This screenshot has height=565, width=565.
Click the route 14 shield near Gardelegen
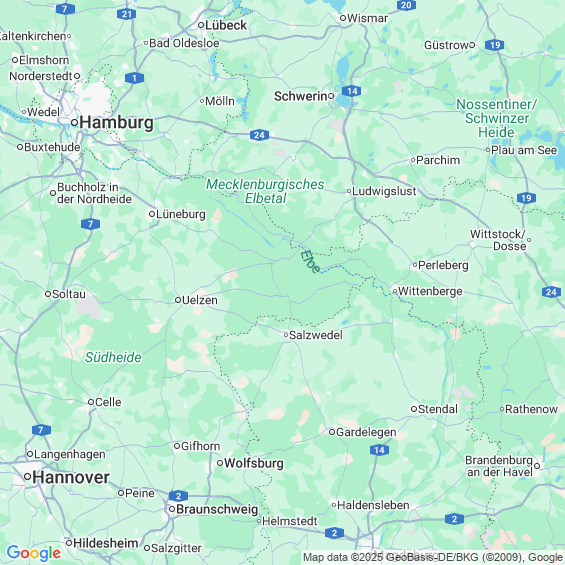pyautogui.click(x=380, y=450)
